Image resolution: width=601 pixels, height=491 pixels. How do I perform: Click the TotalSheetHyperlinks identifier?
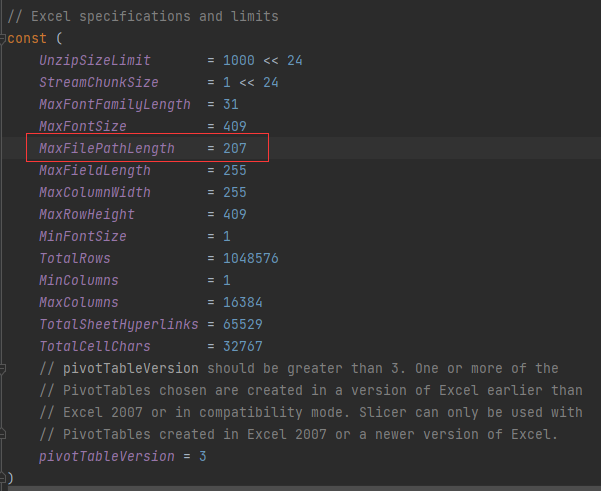coord(119,324)
